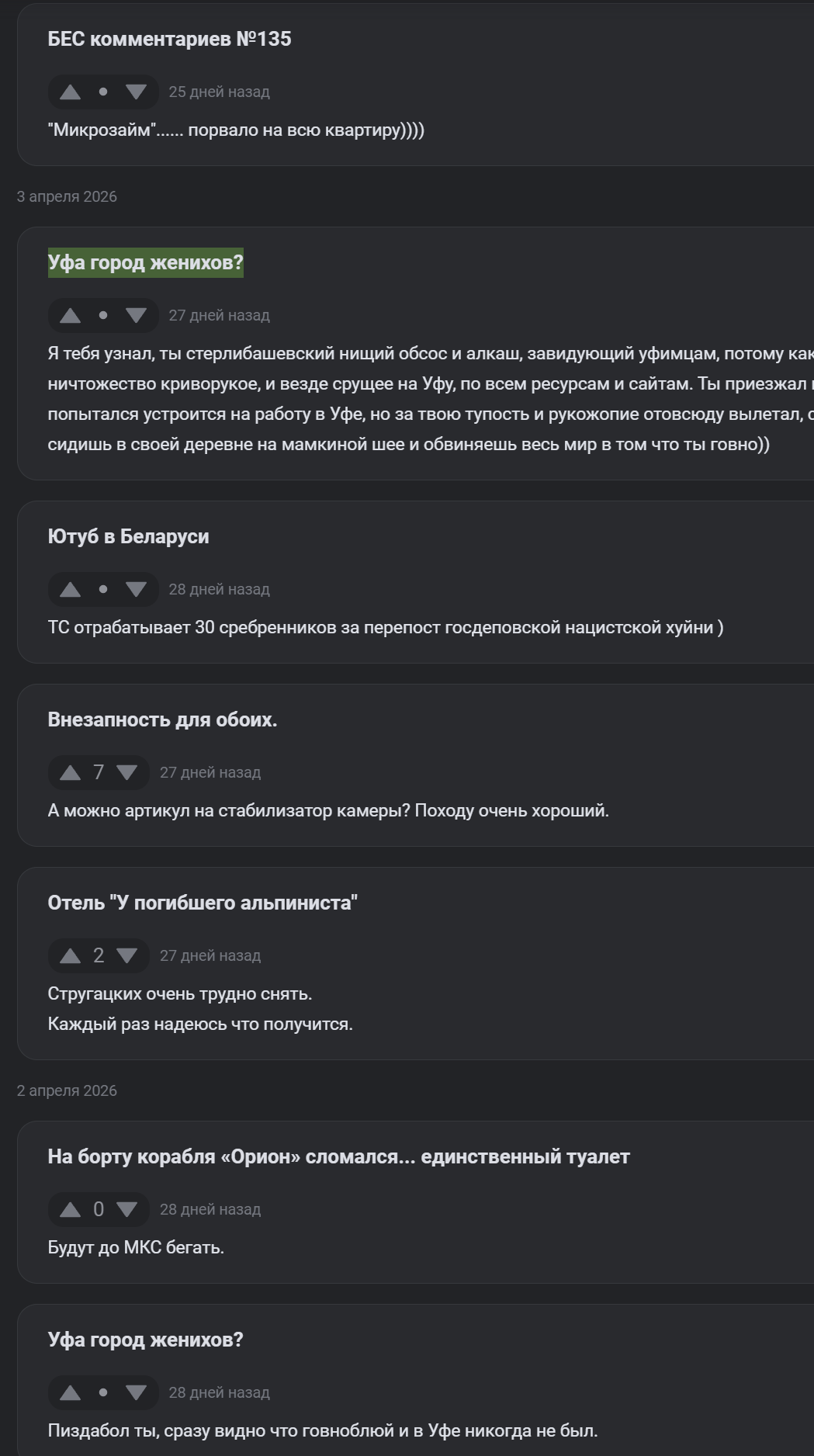Viewport: 814px width, 1456px height.
Task: Upvote the highlighted «Уфа город женихов?» comment
Action: click(x=71, y=316)
